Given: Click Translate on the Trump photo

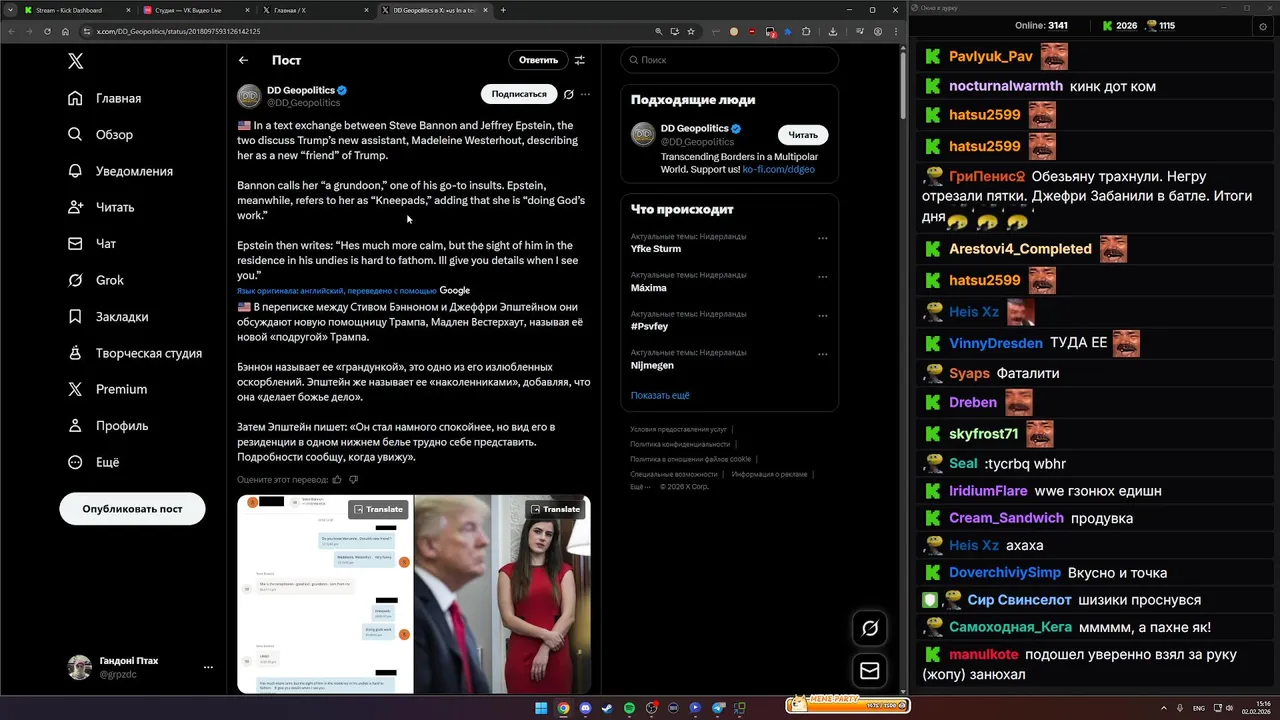Looking at the screenshot, I should (555, 509).
